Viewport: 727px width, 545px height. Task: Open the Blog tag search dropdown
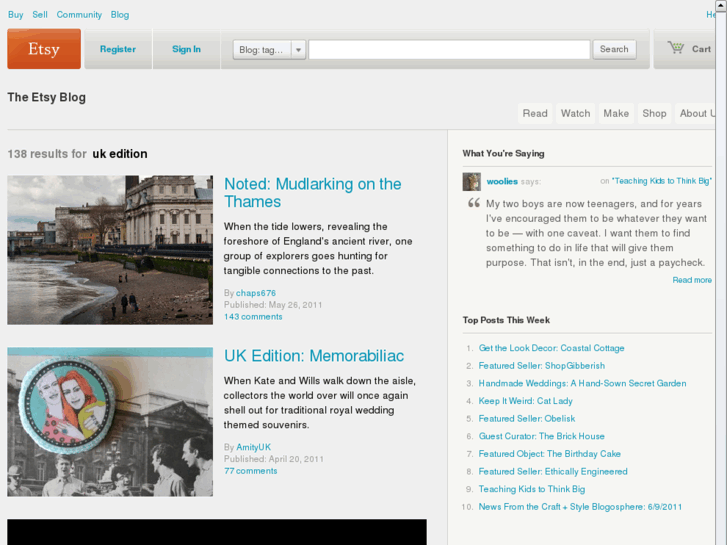(269, 50)
